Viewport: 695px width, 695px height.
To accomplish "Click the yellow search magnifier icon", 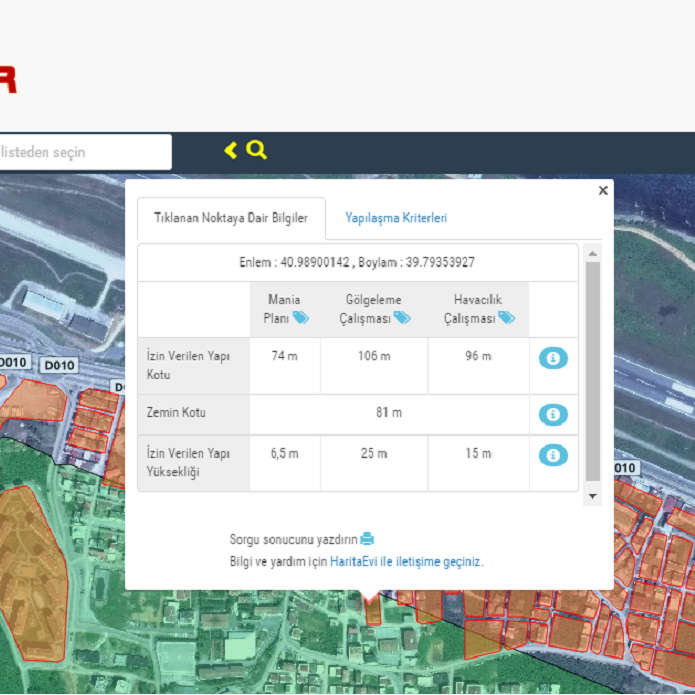I will click(x=257, y=150).
